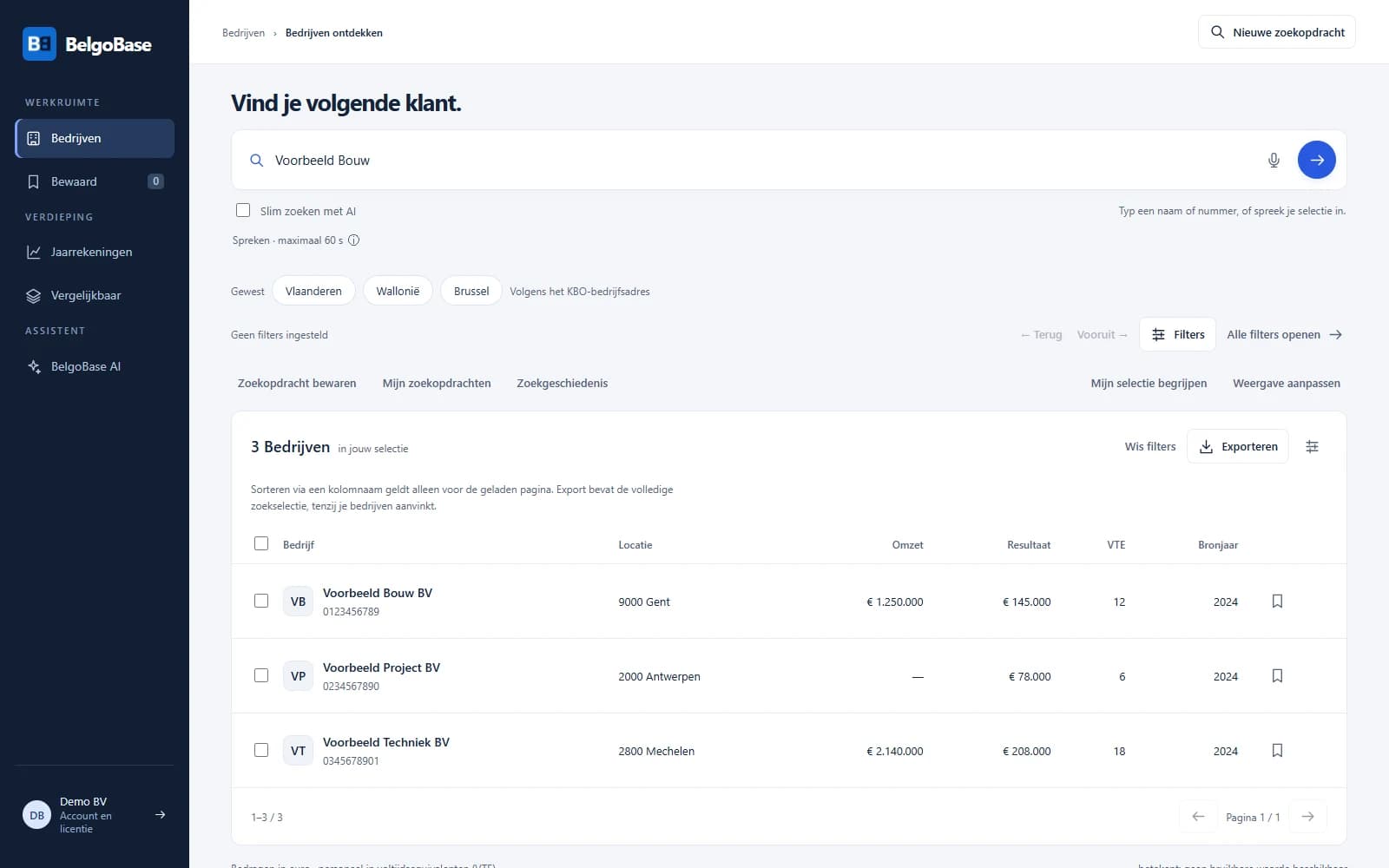Viewport: 1389px width, 868px height.
Task: Open the Filters panel
Action: coord(1177,334)
